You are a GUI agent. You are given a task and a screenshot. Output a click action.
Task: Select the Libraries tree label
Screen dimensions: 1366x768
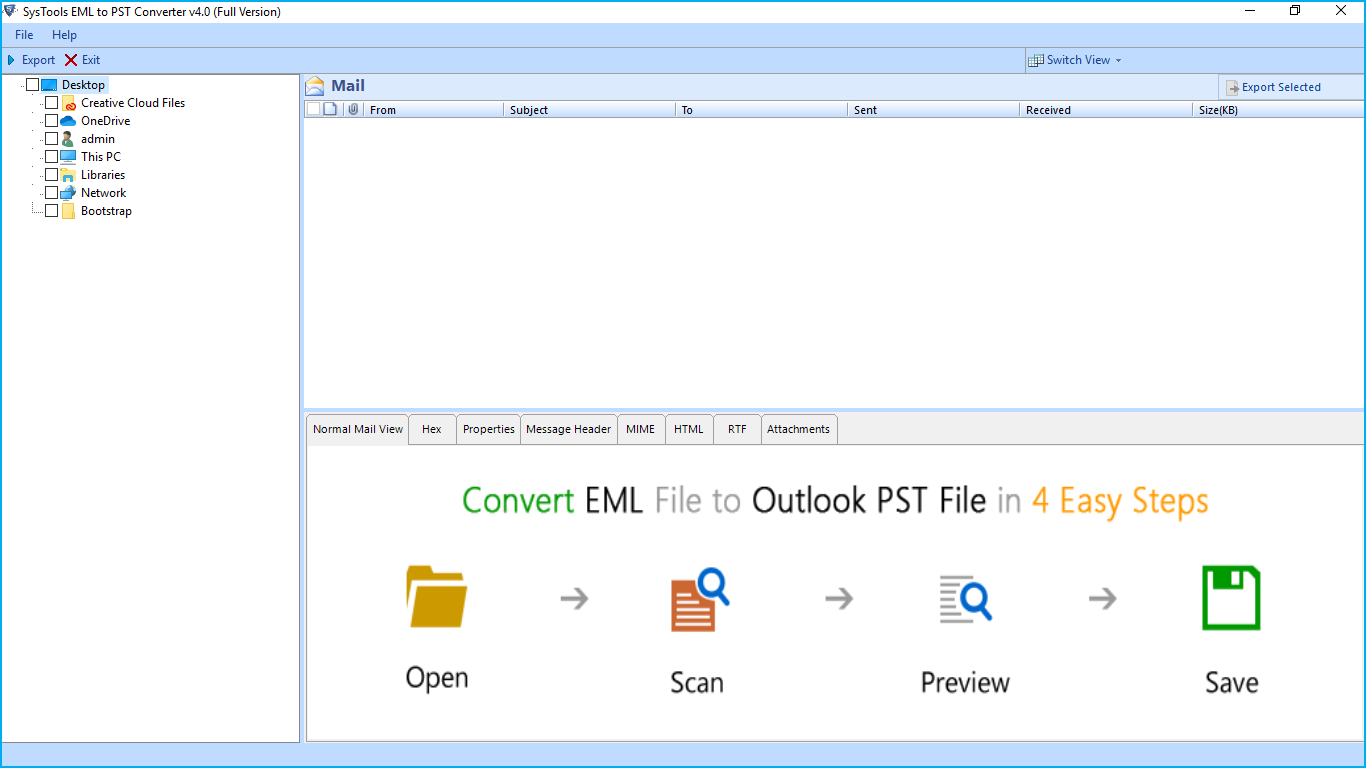click(103, 175)
